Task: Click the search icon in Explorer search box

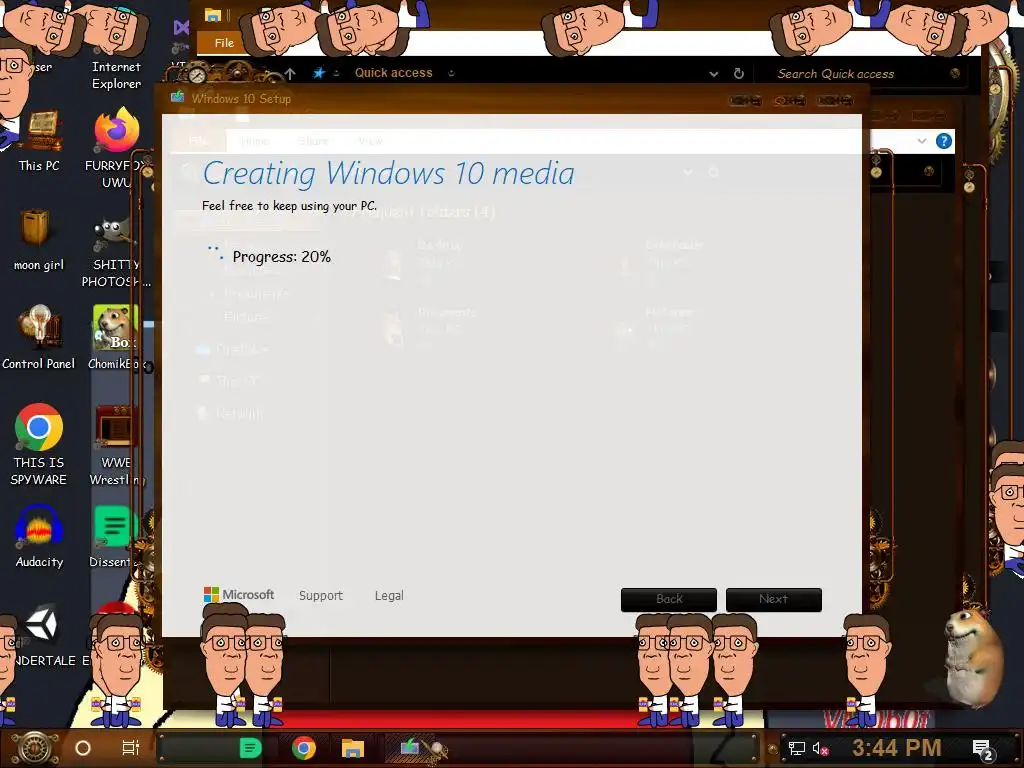Action: tap(955, 73)
